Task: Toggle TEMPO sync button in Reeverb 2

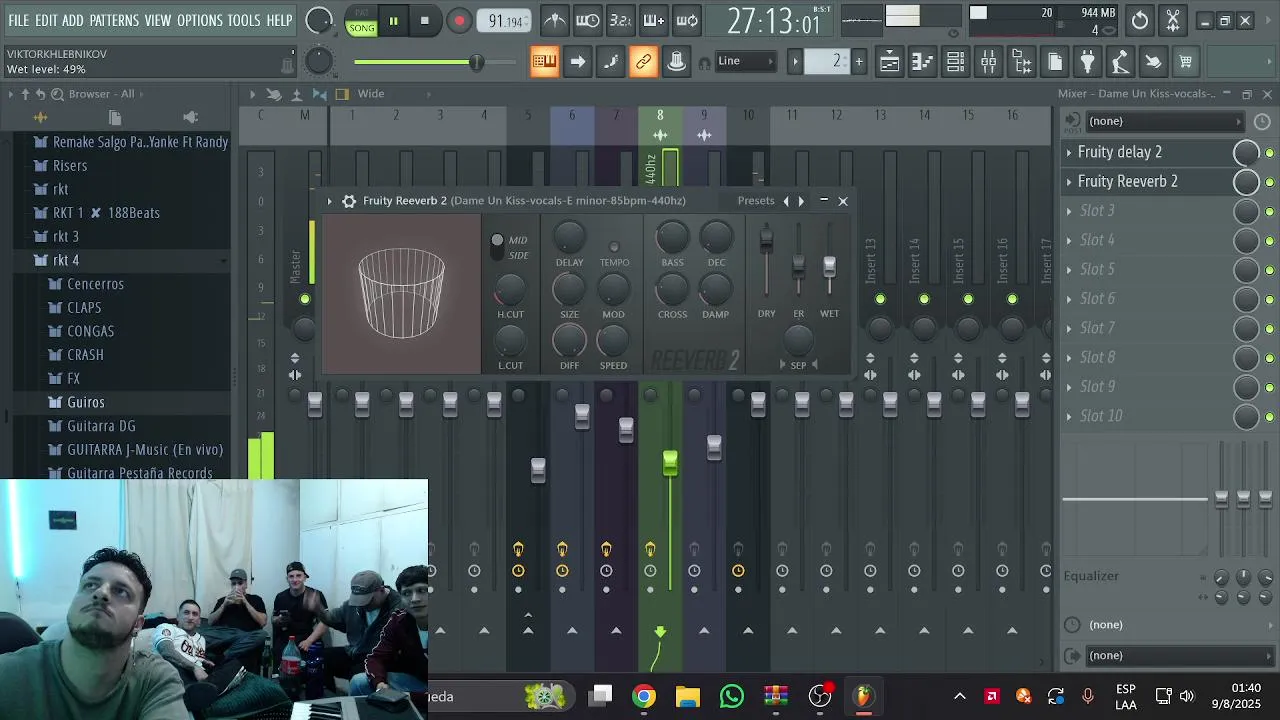Action: coord(614,246)
